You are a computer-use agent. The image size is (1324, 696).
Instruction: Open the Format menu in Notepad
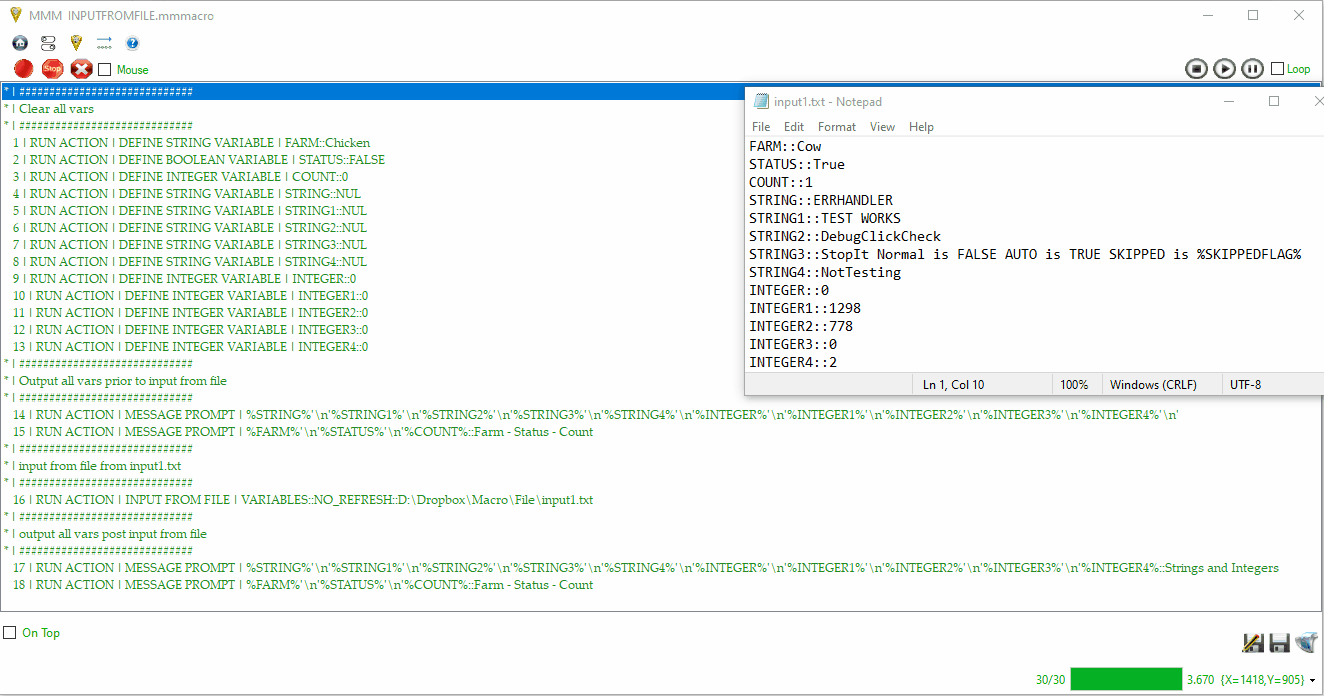836,127
